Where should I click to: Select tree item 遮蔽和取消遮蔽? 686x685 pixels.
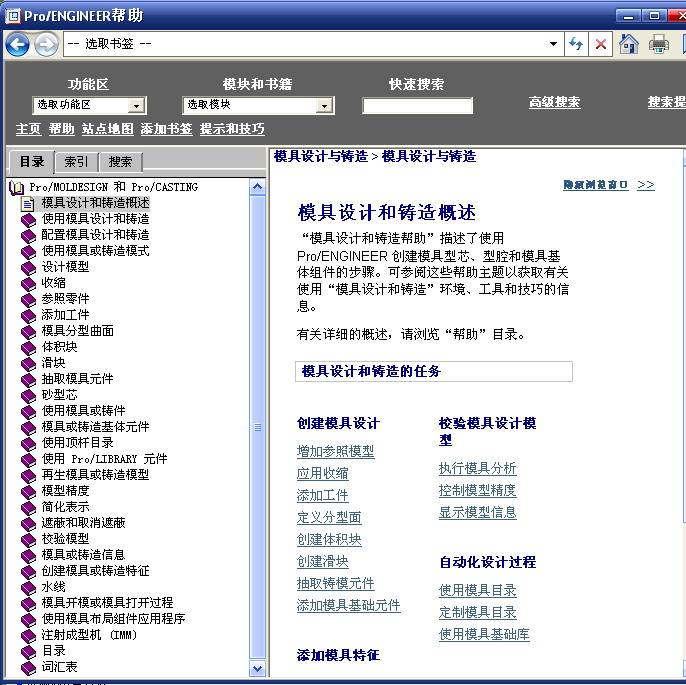click(83, 523)
